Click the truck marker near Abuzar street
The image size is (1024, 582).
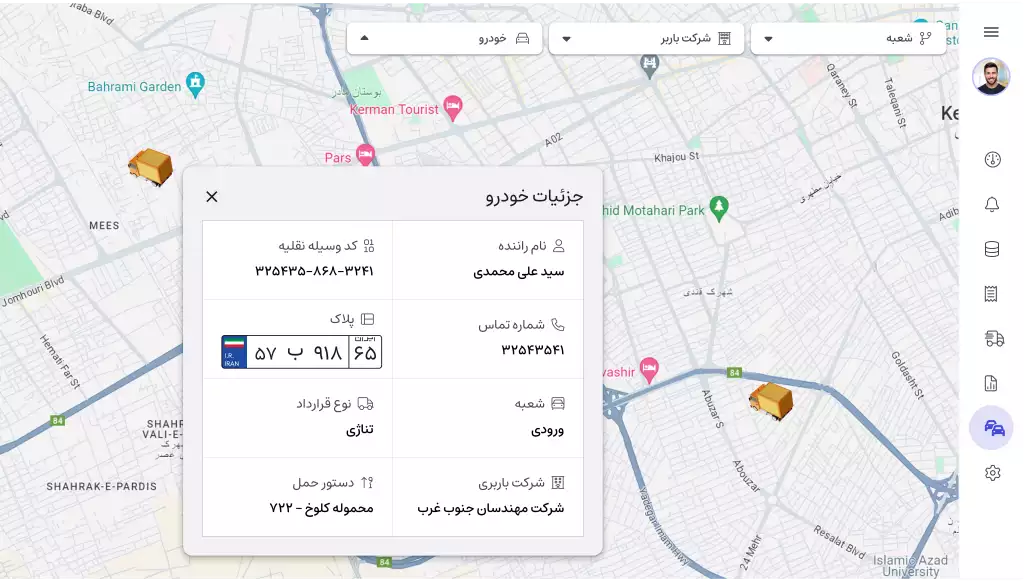click(771, 402)
